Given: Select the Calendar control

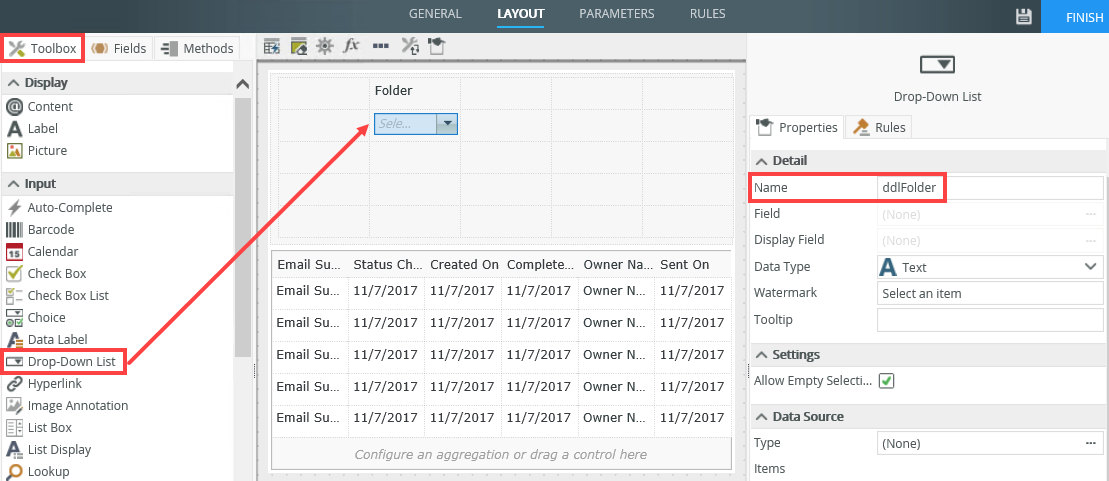Looking at the screenshot, I should [53, 252].
